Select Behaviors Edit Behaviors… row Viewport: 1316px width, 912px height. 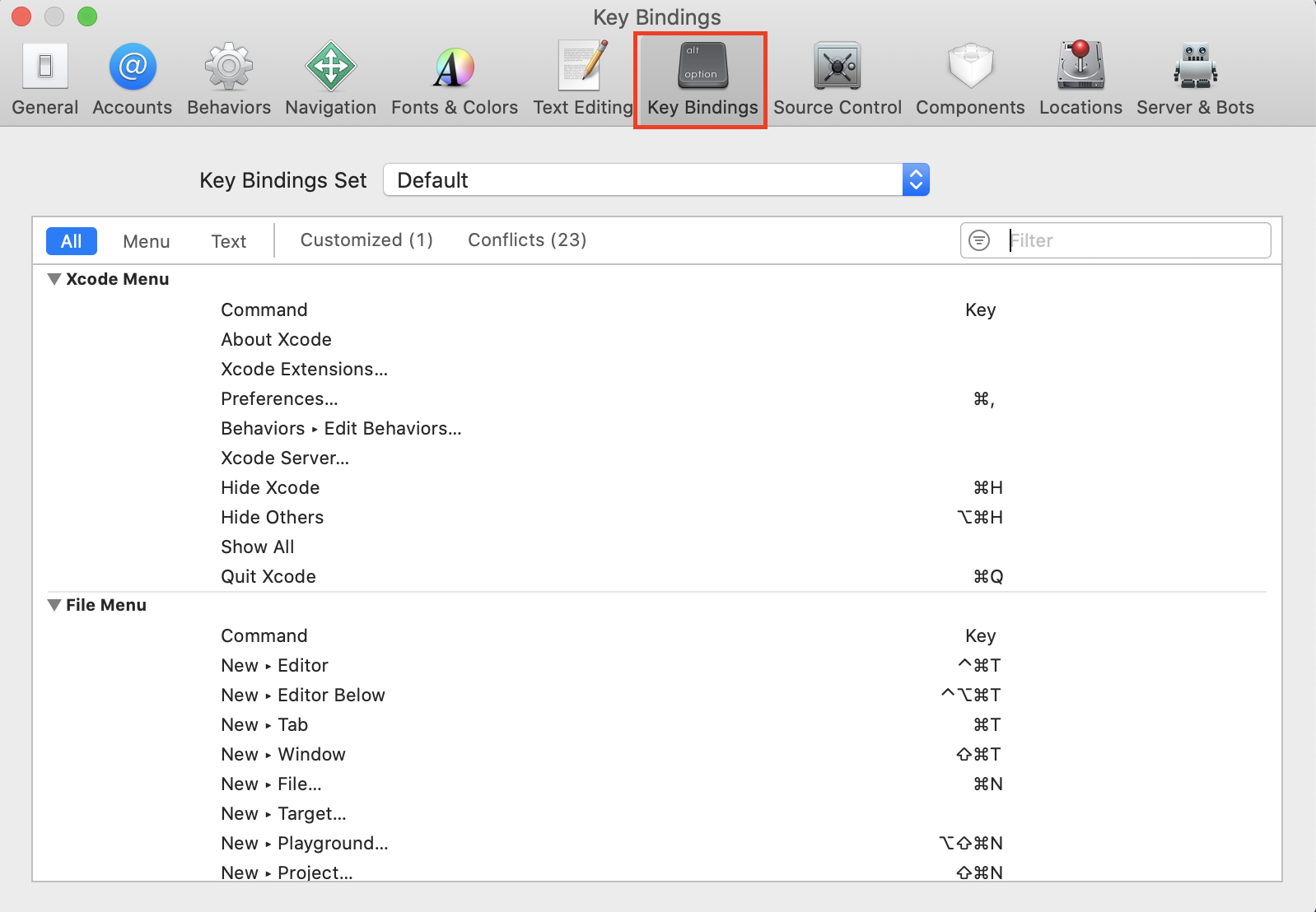[657, 428]
